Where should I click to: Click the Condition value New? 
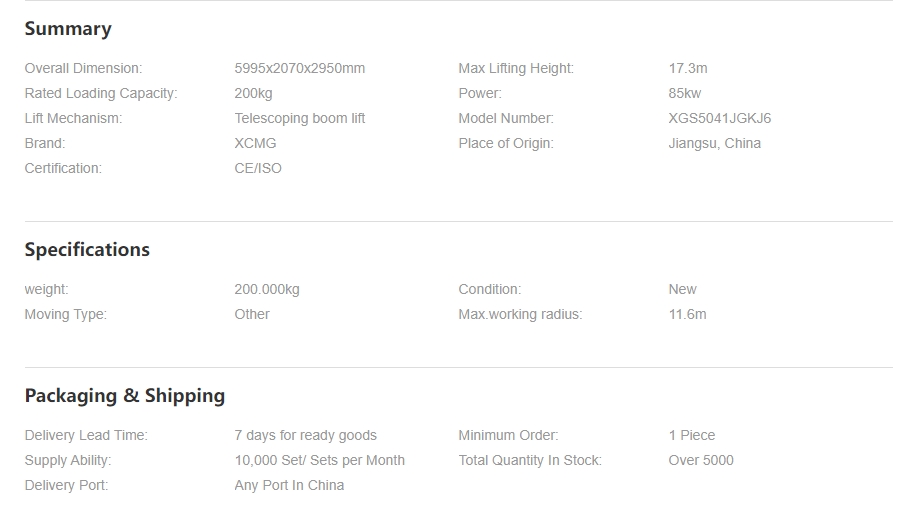tap(682, 289)
